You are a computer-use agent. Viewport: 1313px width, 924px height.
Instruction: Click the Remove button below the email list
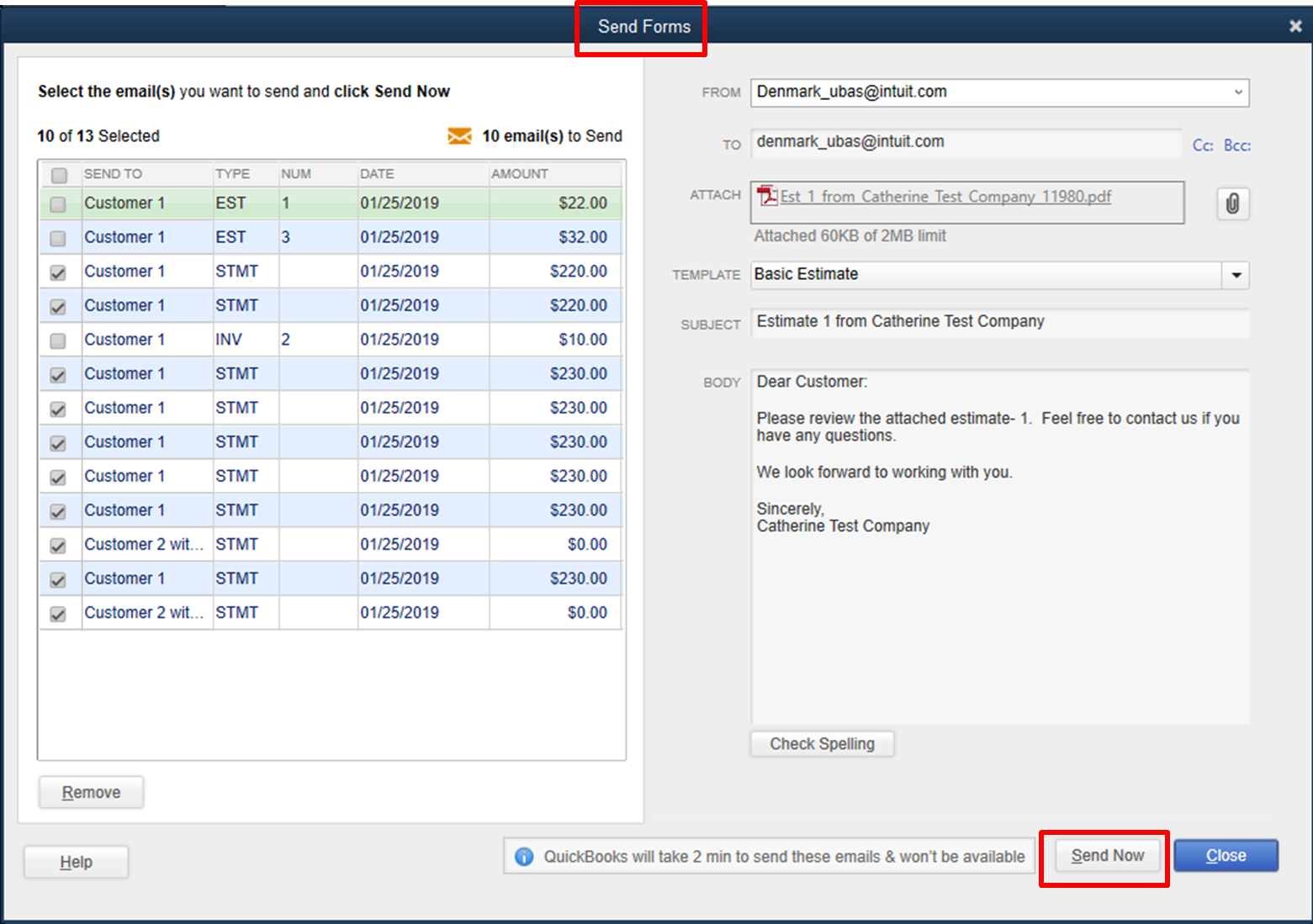coord(90,791)
